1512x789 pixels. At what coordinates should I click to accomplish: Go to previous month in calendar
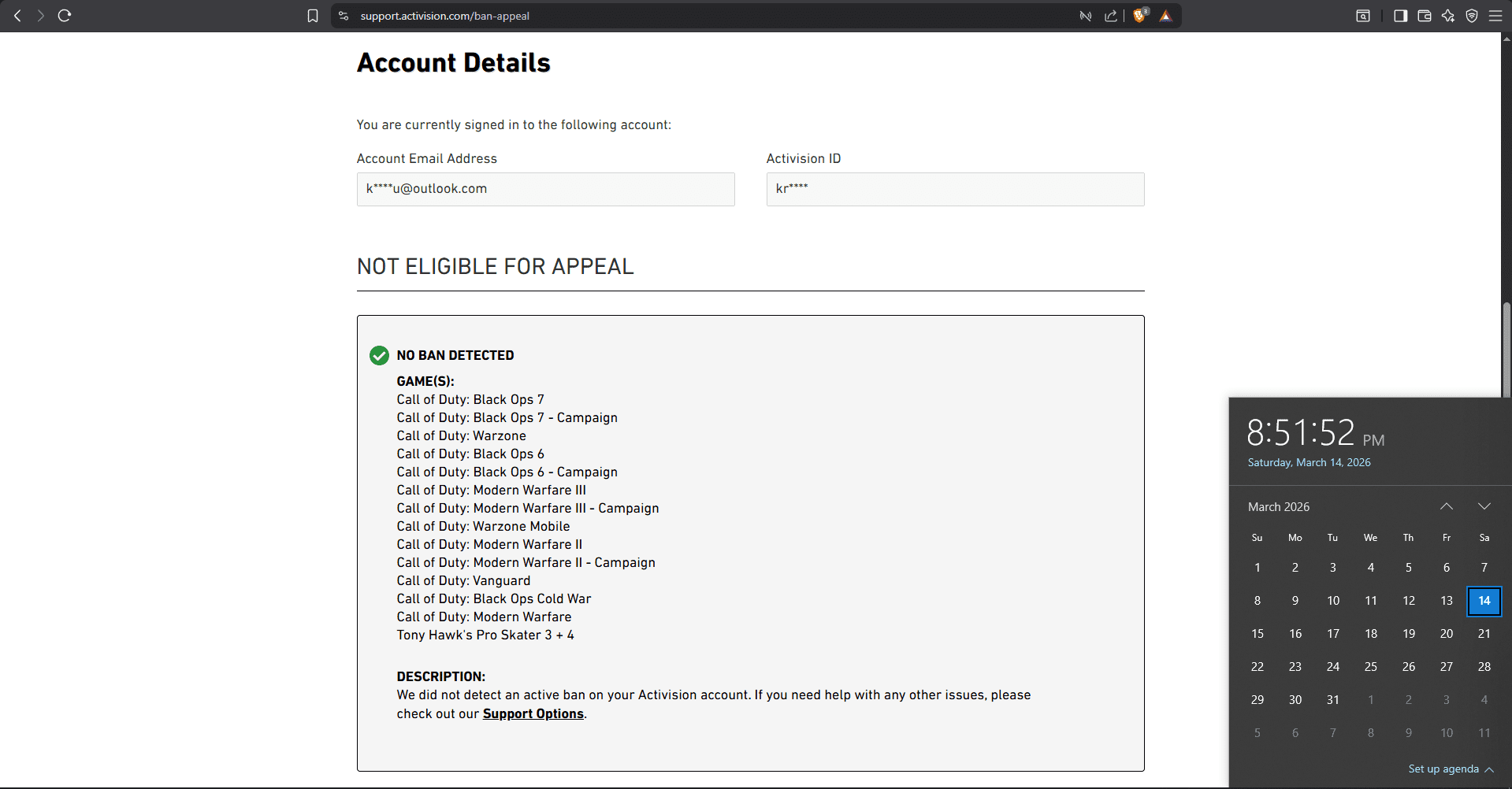coord(1447,506)
